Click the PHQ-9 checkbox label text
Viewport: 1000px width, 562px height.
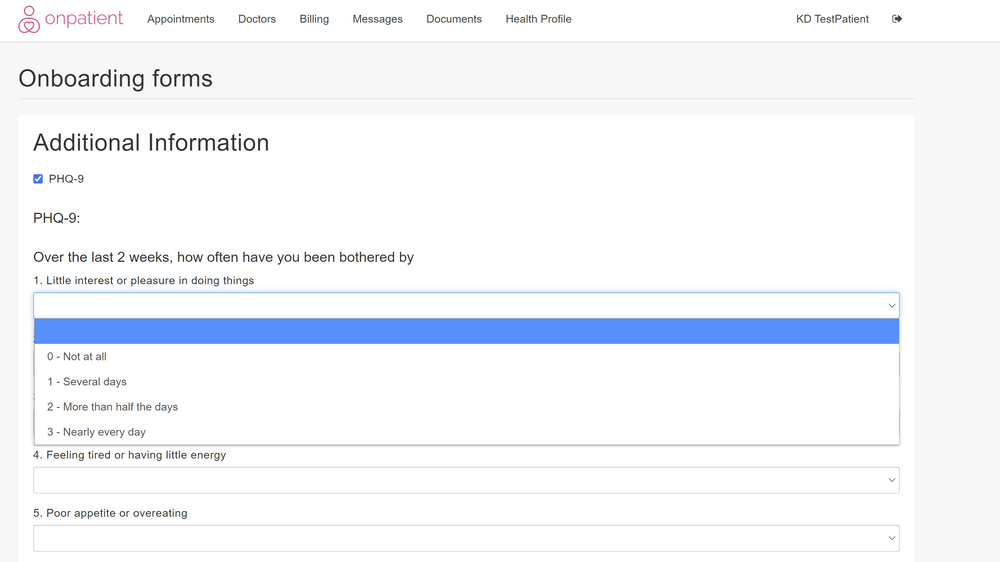(66, 179)
